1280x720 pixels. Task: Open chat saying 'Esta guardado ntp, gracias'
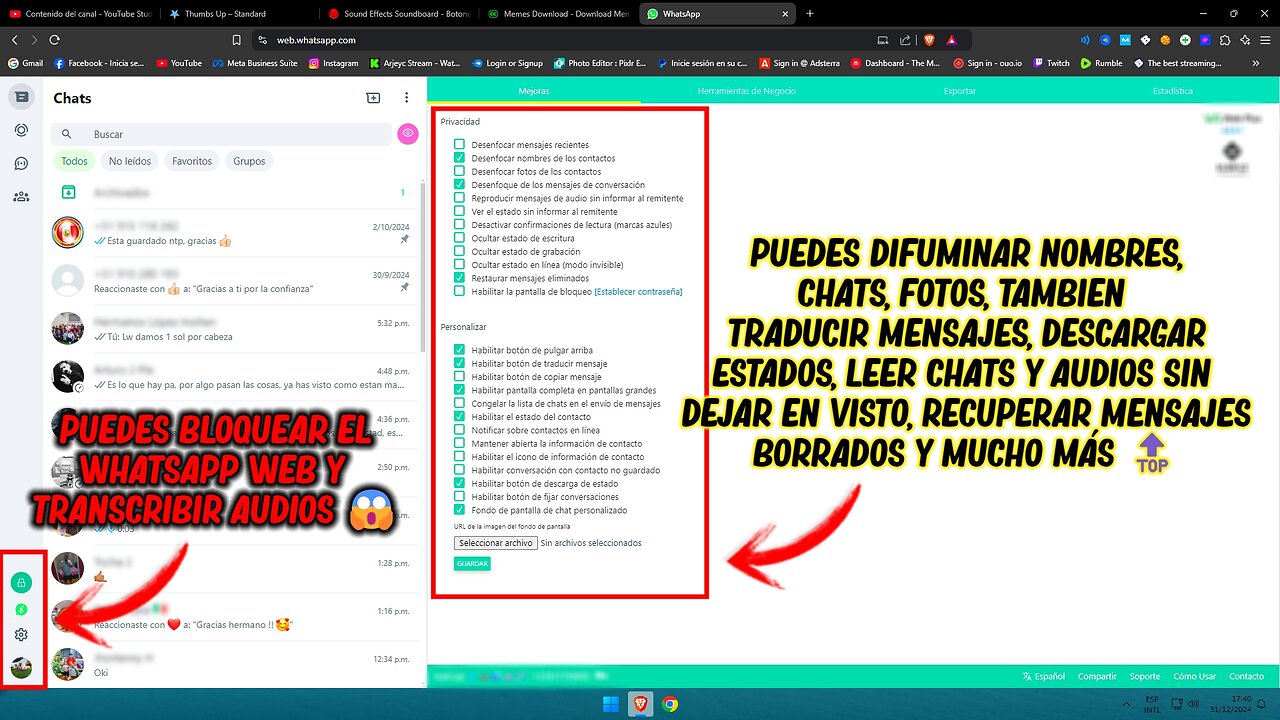tap(235, 233)
